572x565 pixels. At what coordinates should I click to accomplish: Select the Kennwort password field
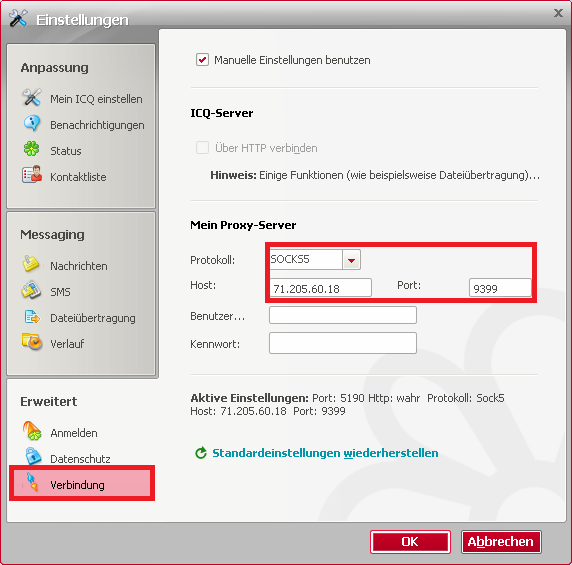[x=343, y=343]
